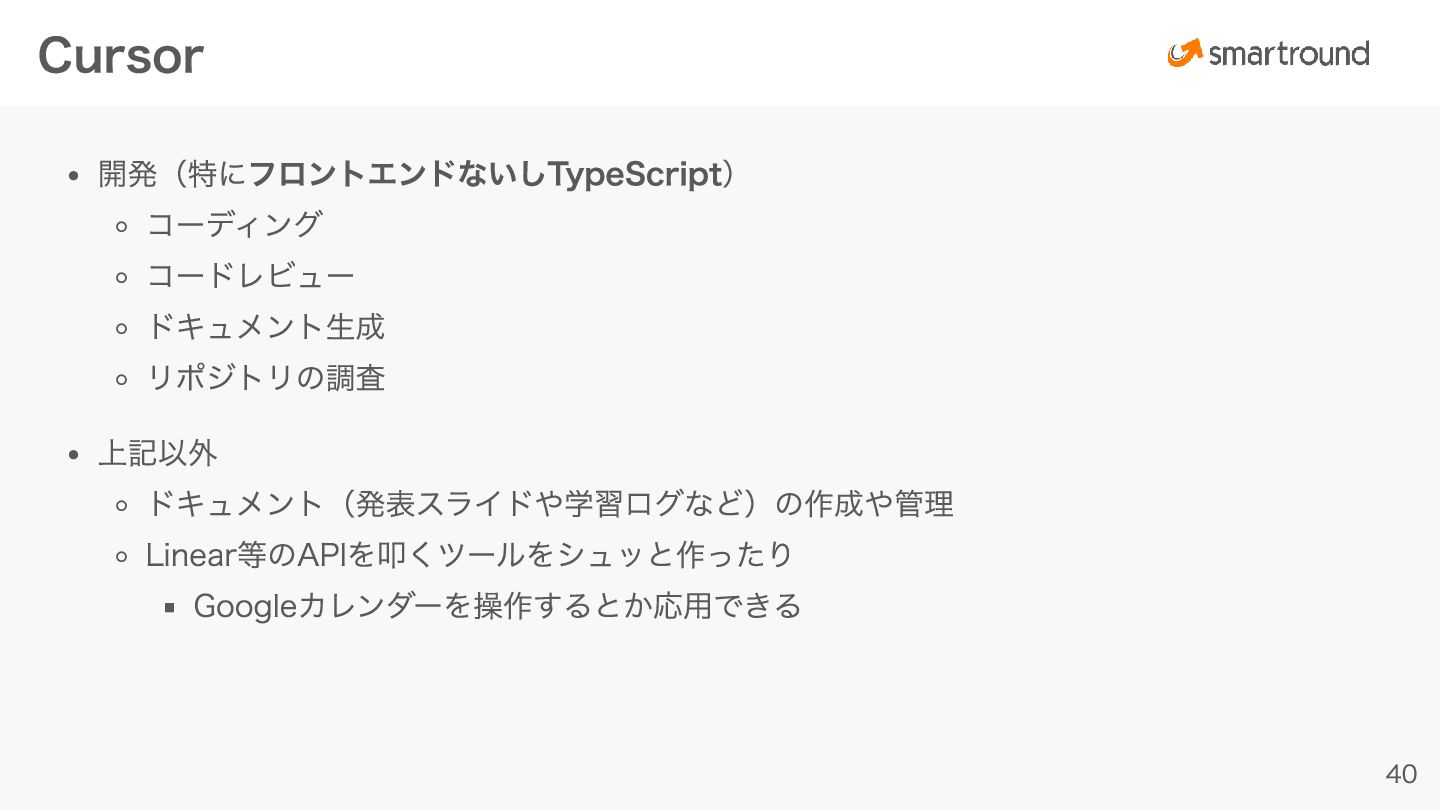Select the bold フロントエンドないしTypeScript text
1440x810 pixels.
[x=485, y=174]
